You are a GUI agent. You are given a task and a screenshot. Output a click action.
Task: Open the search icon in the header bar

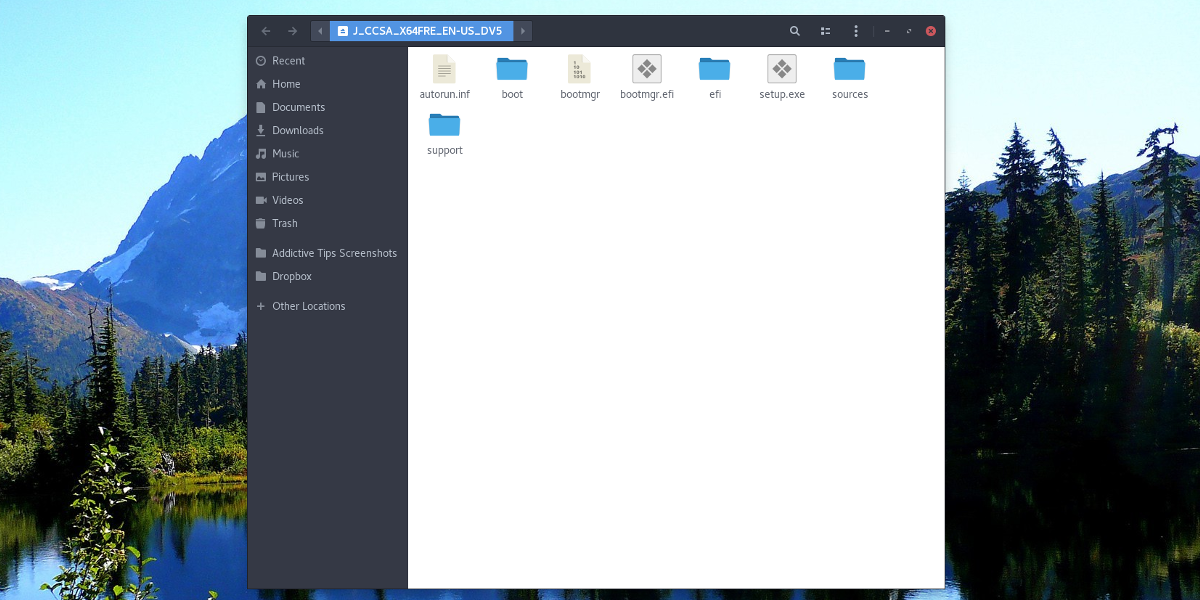pyautogui.click(x=795, y=31)
